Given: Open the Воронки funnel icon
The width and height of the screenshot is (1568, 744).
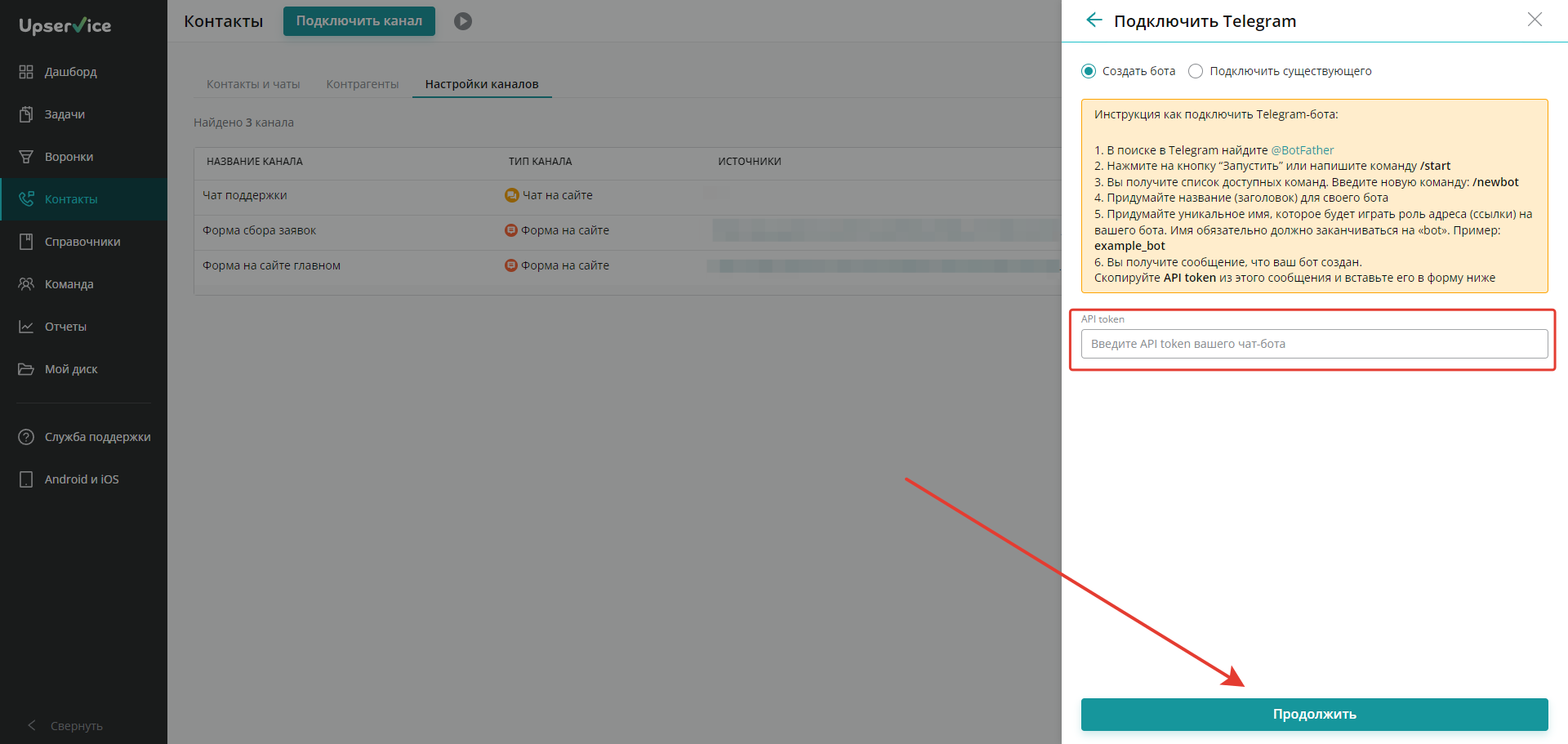Looking at the screenshot, I should coord(26,157).
